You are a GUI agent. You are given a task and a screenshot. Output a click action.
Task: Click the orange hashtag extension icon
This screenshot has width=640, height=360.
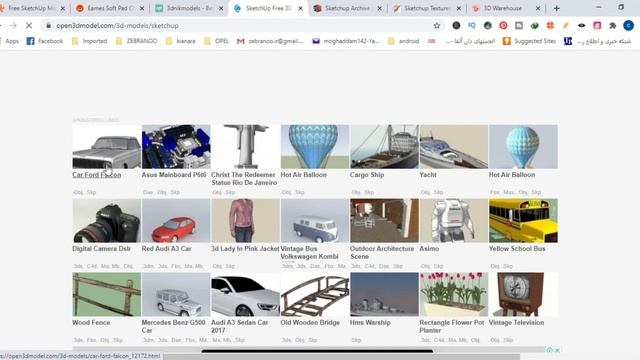pyautogui.click(x=550, y=25)
